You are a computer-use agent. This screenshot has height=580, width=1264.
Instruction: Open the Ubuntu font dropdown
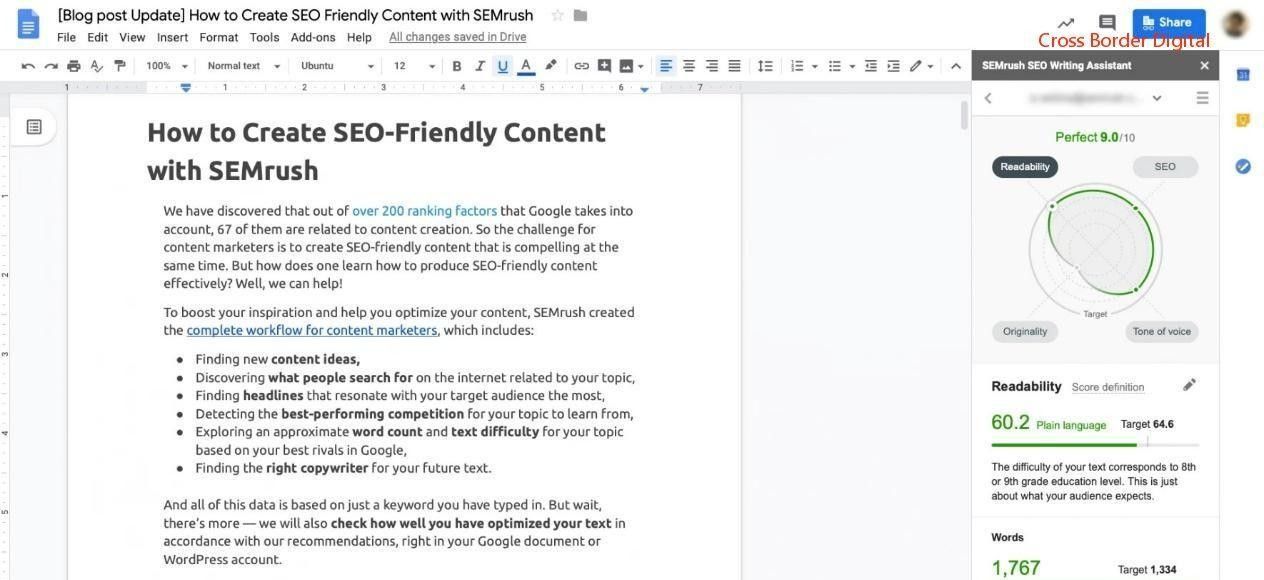pos(337,66)
